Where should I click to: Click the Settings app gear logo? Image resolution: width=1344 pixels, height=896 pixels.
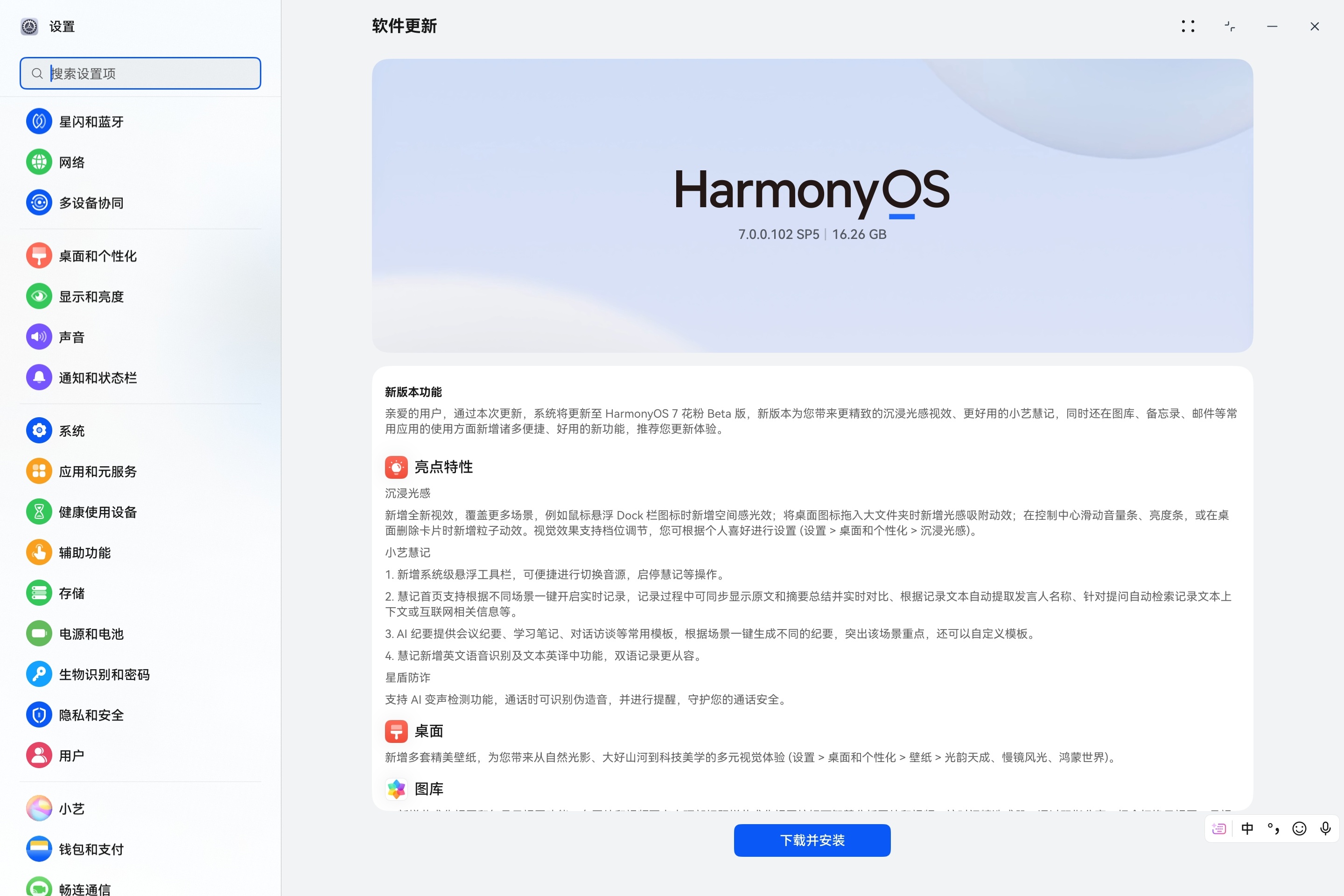coord(29,26)
